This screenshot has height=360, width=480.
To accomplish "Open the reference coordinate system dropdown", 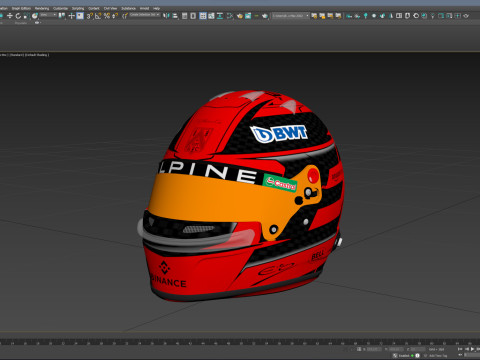I will coord(49,15).
